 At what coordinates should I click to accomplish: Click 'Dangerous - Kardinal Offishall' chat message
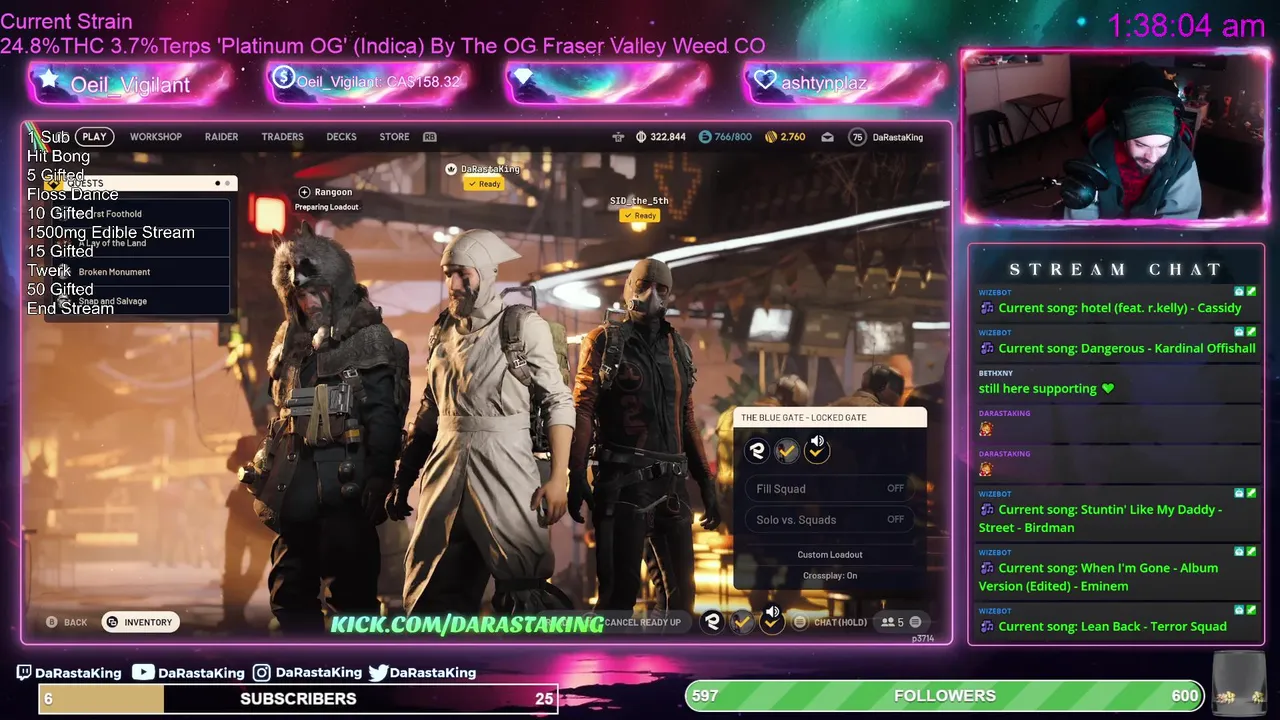point(1126,348)
